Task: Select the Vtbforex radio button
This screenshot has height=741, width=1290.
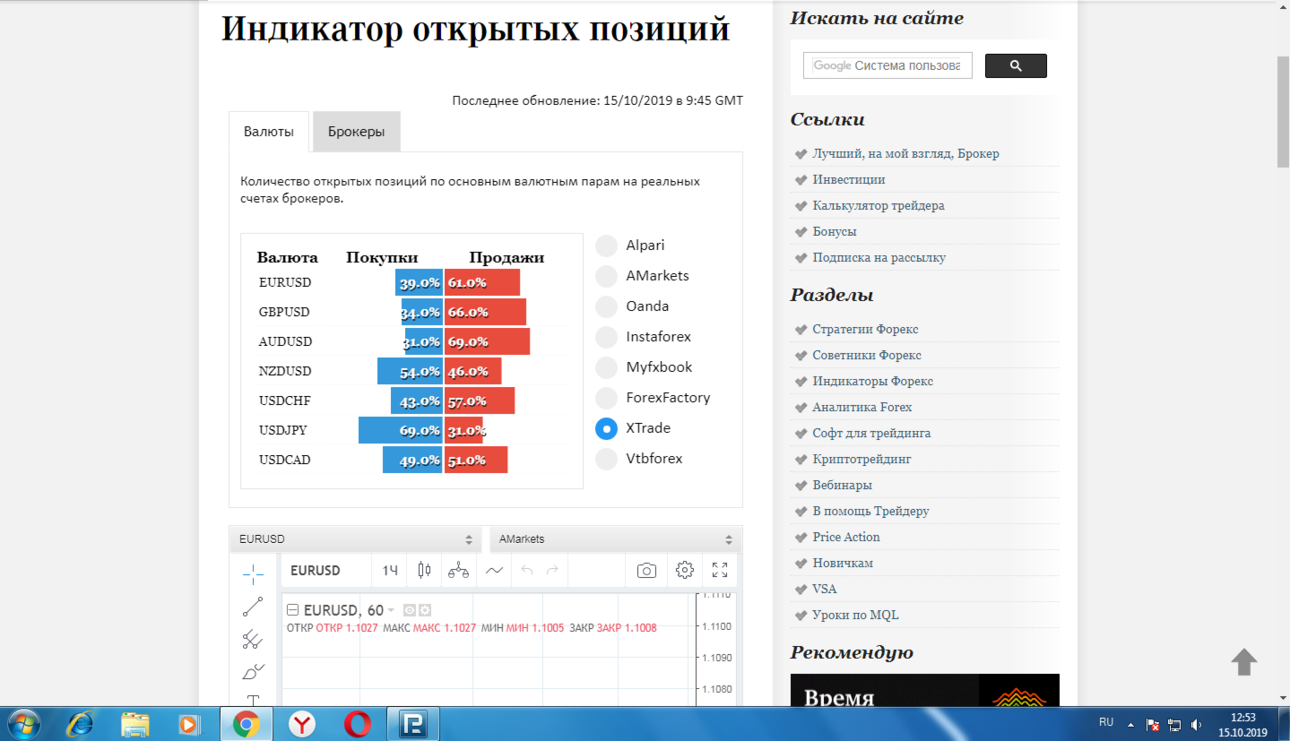Action: pyautogui.click(x=606, y=459)
